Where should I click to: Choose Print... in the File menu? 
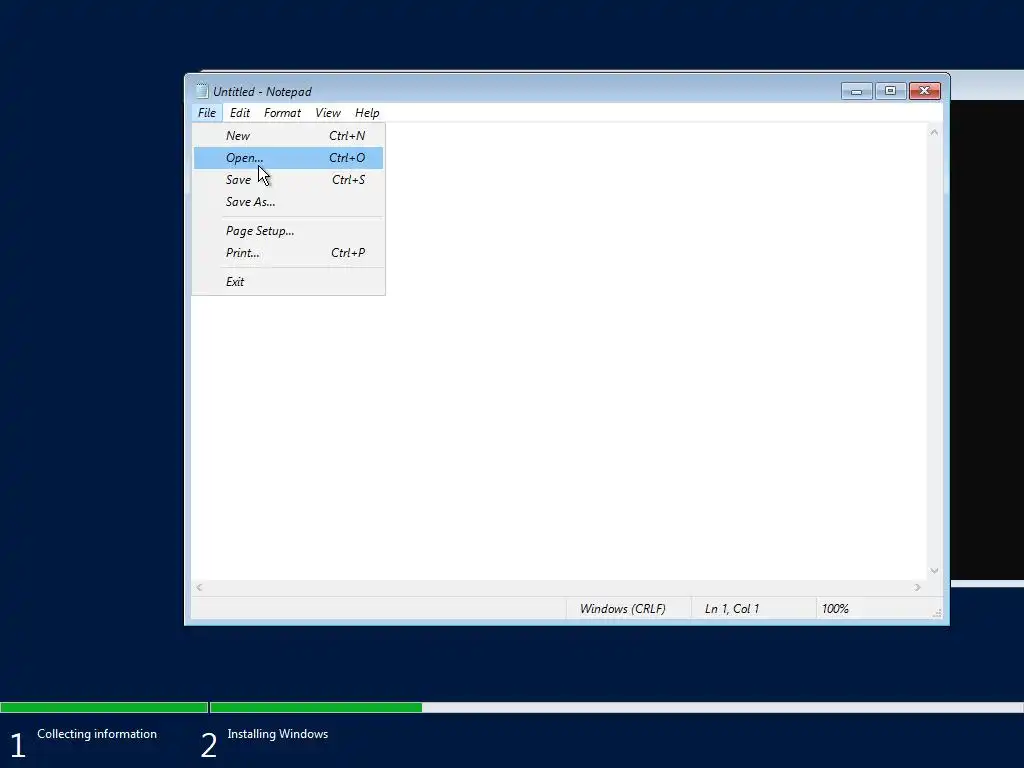(288, 253)
